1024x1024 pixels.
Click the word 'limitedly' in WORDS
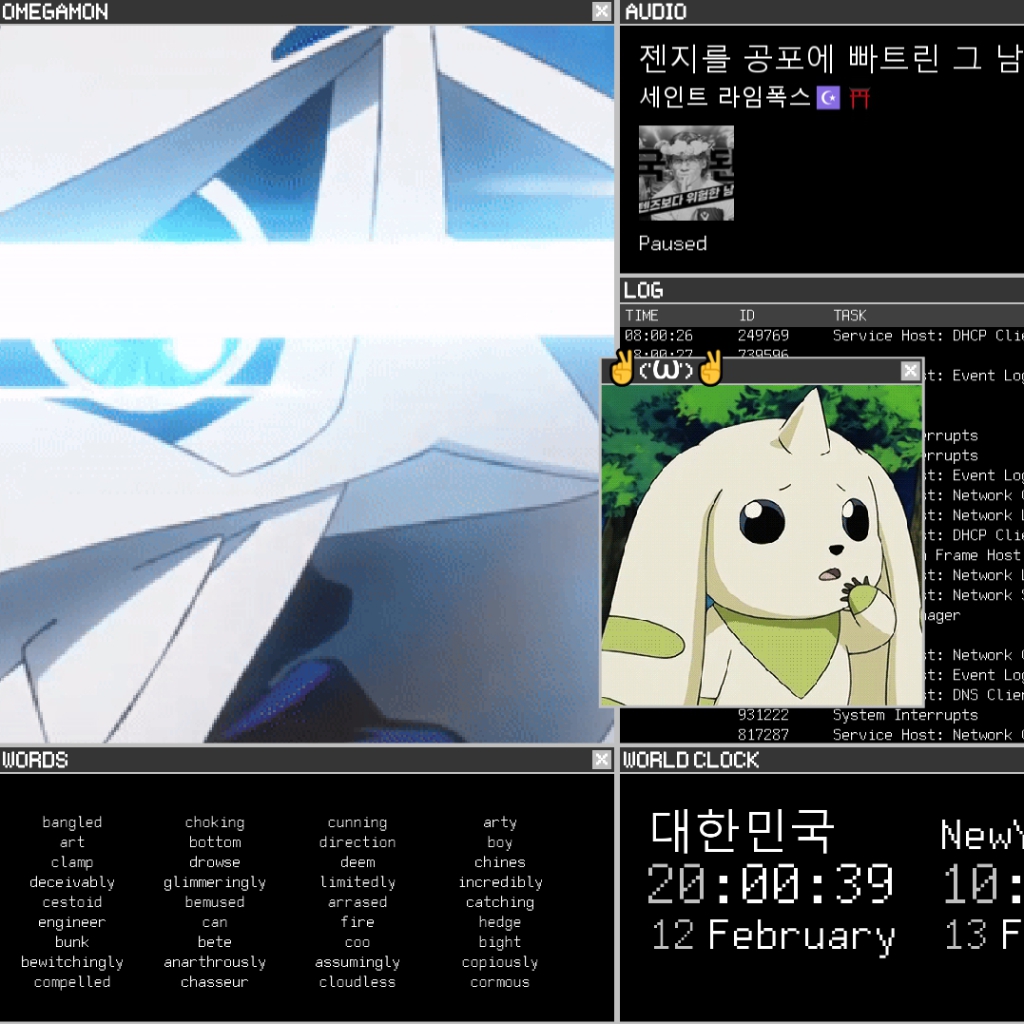click(x=357, y=882)
